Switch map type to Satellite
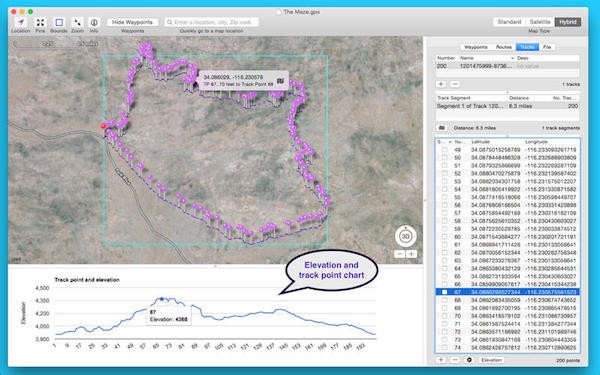 point(540,22)
